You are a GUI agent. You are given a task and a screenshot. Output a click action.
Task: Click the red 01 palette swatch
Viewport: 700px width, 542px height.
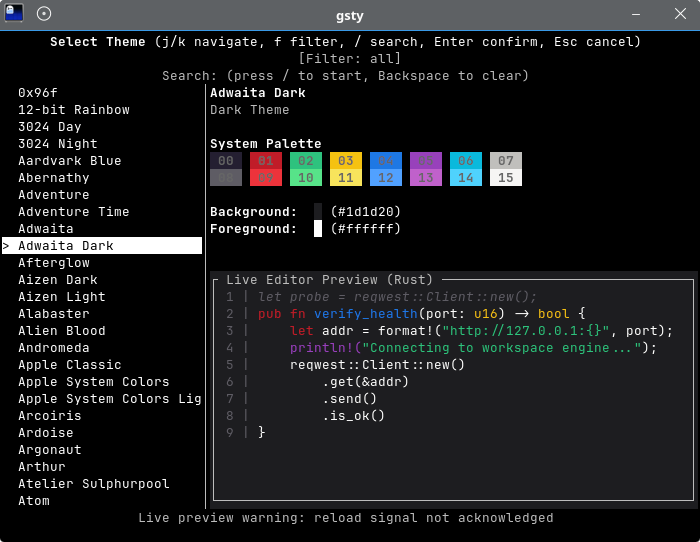pos(266,161)
